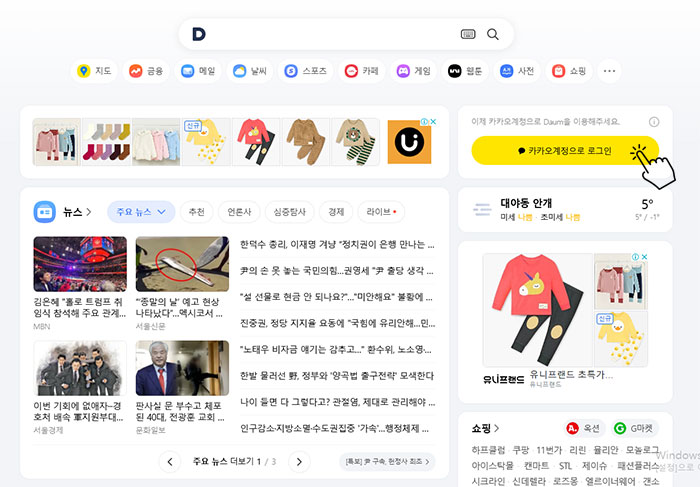700x487 pixels.
Task: Close the top banner ad with X
Action: coord(433,121)
